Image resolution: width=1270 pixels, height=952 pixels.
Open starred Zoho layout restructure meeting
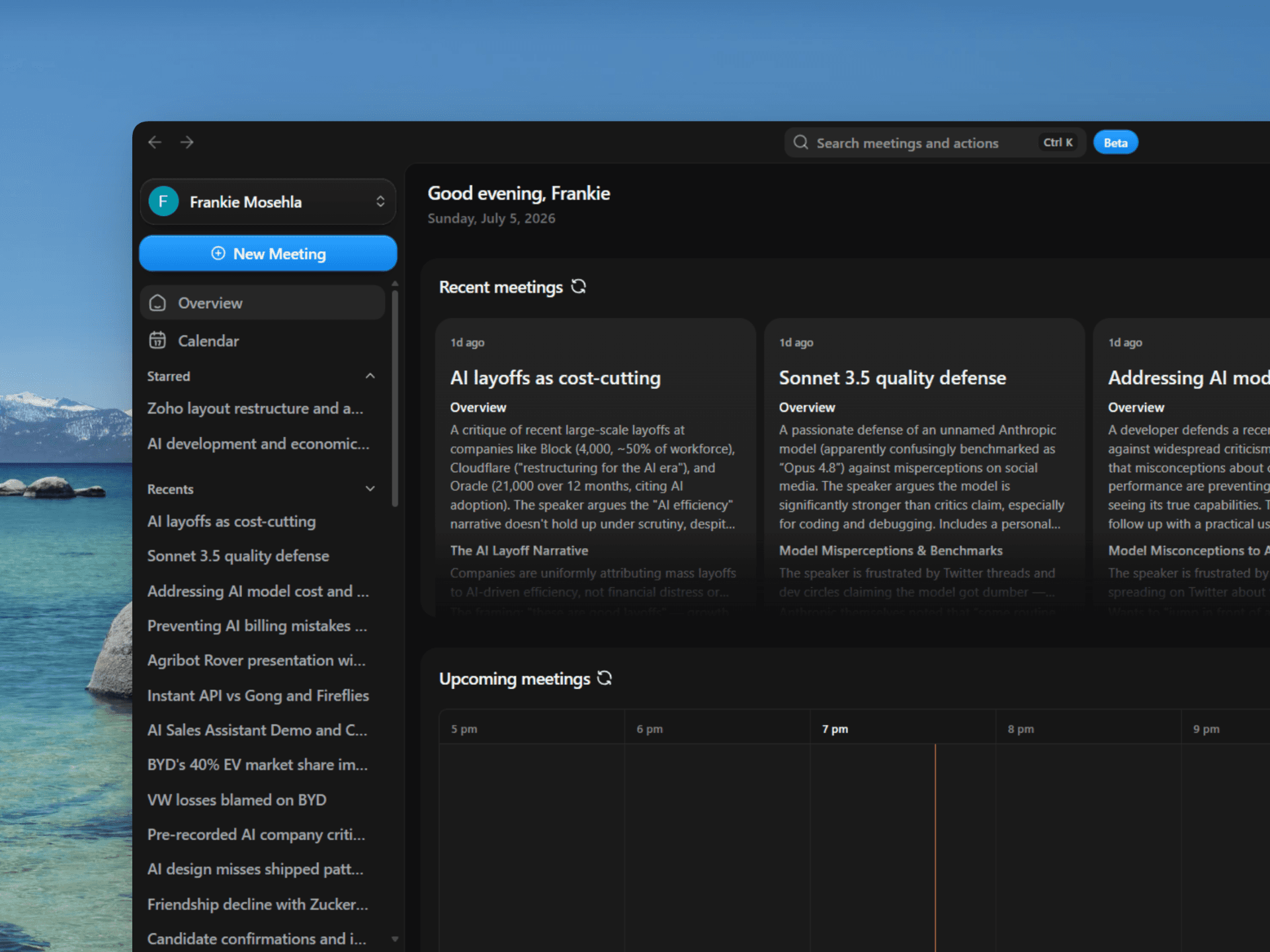[x=255, y=409]
